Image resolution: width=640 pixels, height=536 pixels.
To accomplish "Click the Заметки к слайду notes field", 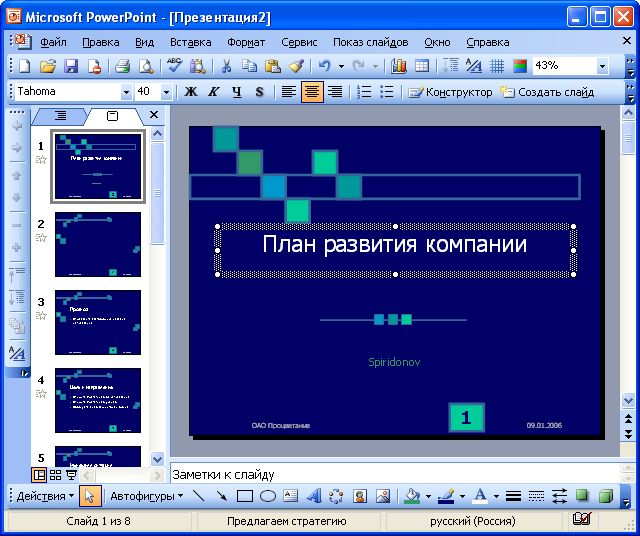I will (395, 474).
